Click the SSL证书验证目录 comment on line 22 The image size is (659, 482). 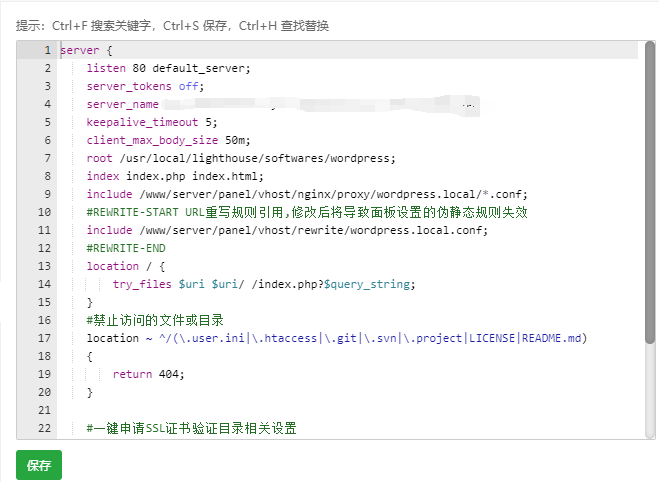click(191, 428)
